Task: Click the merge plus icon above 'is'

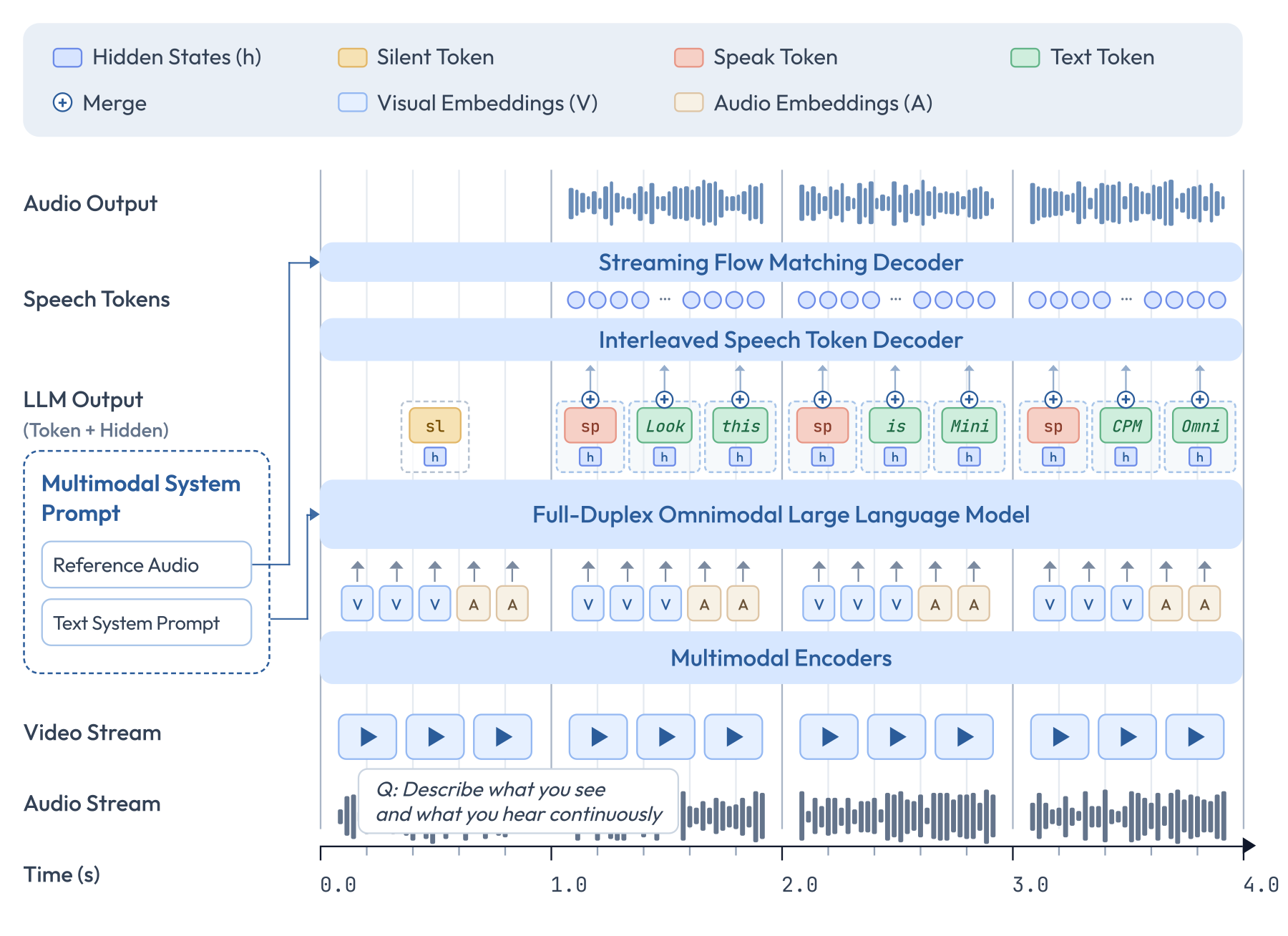Action: (x=895, y=399)
